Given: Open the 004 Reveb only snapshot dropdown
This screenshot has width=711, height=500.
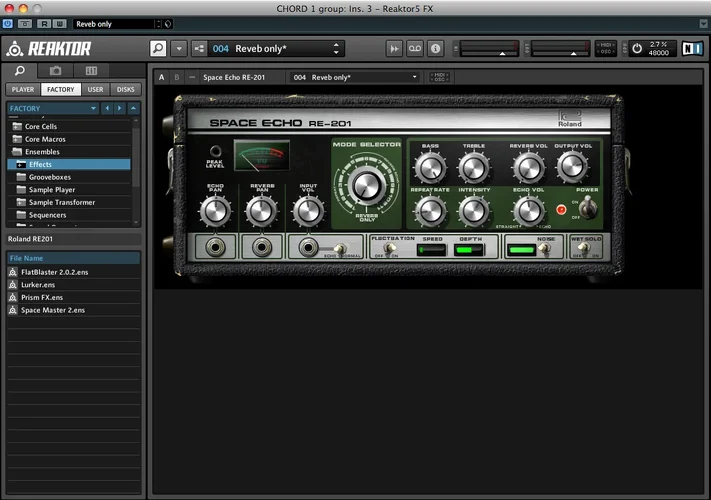Looking at the screenshot, I should (277, 48).
